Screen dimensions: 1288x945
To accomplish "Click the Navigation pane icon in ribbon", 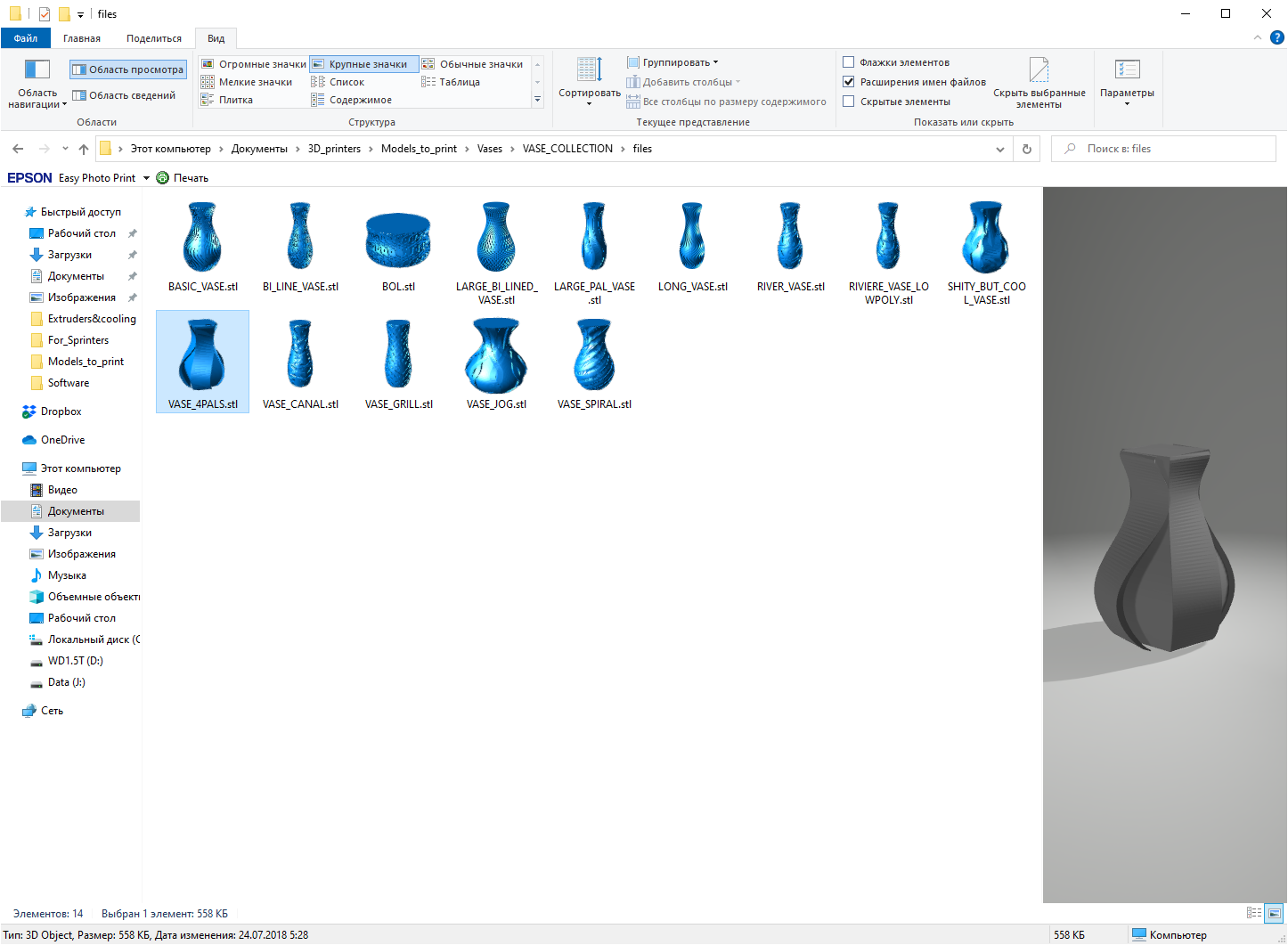I will (x=37, y=71).
